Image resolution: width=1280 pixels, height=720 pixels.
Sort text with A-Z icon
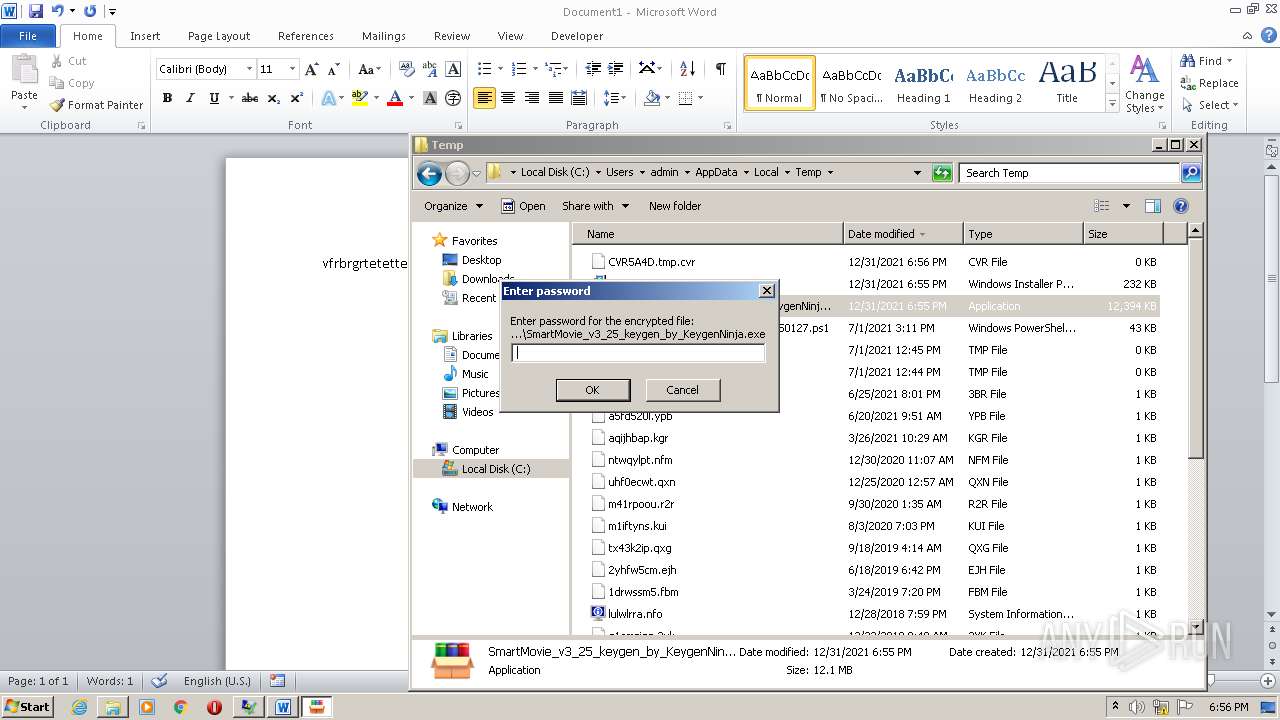pos(687,69)
